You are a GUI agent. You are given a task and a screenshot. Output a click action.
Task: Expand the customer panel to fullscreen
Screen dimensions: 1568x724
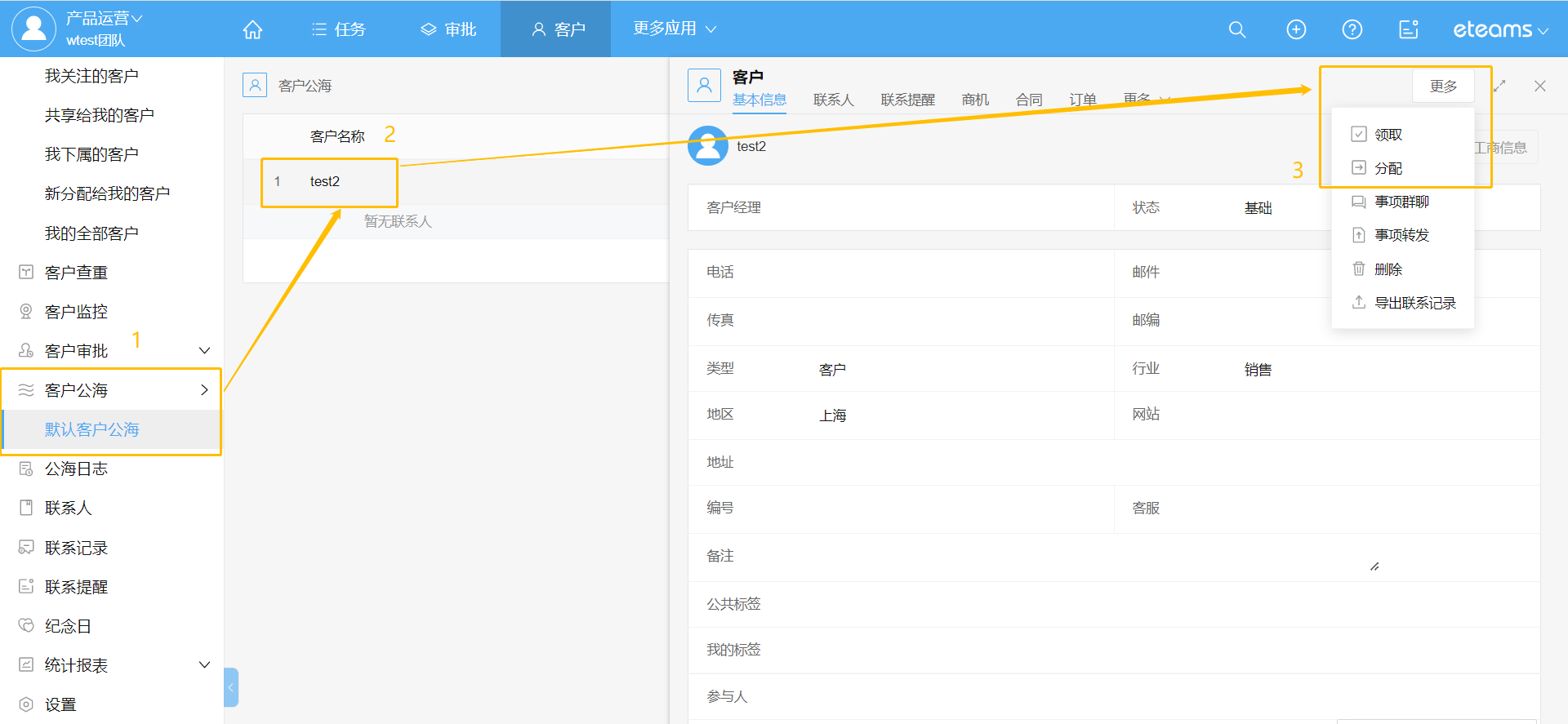[1499, 86]
